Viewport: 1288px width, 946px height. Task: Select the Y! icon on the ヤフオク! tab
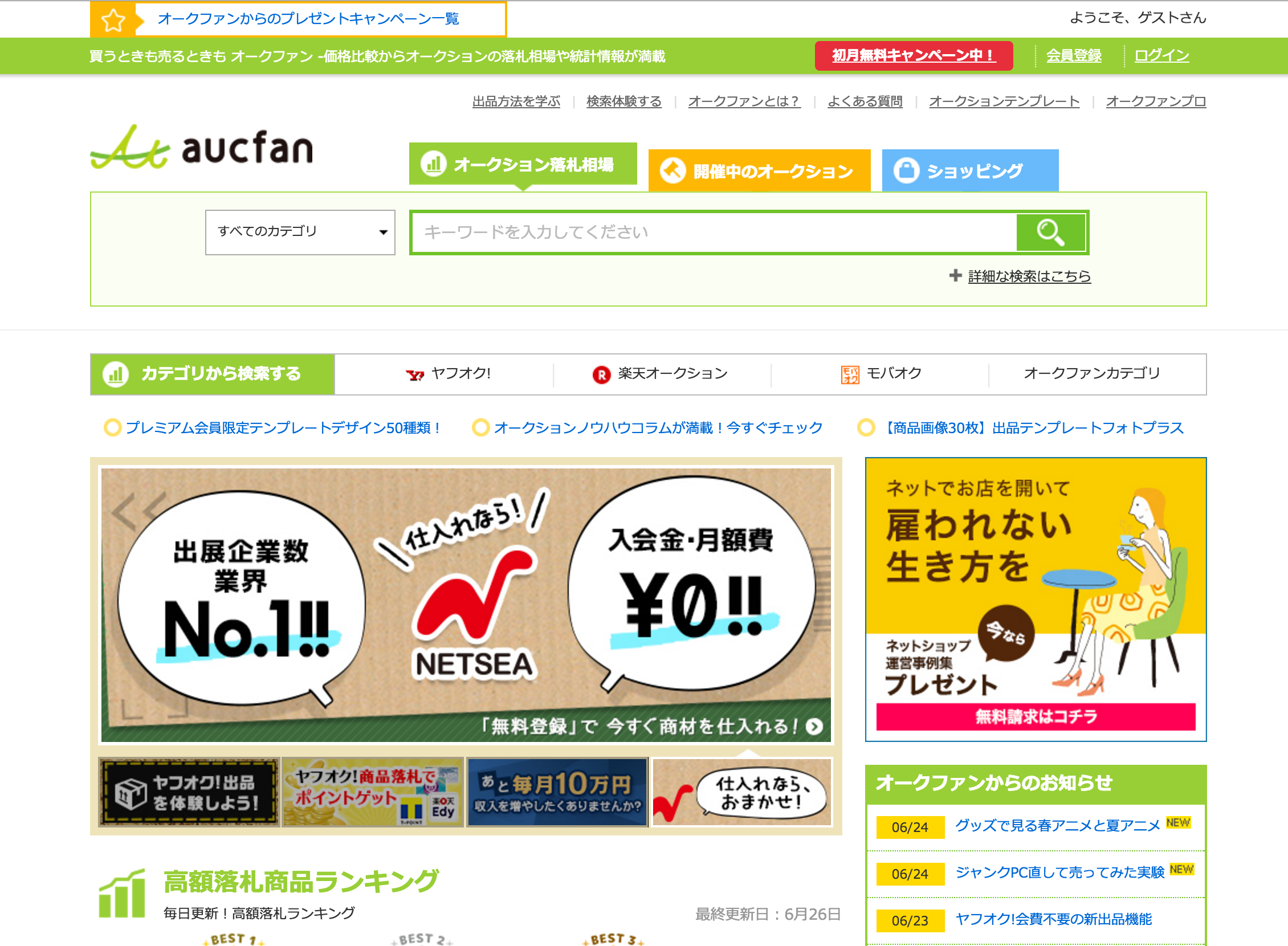tap(418, 373)
